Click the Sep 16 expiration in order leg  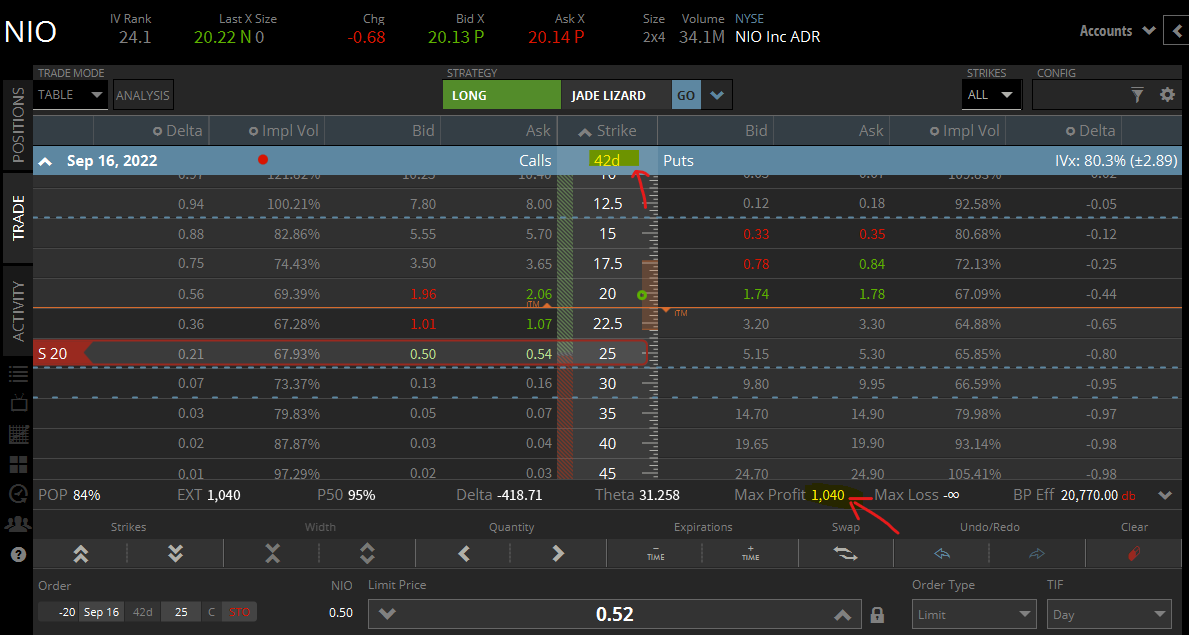101,611
